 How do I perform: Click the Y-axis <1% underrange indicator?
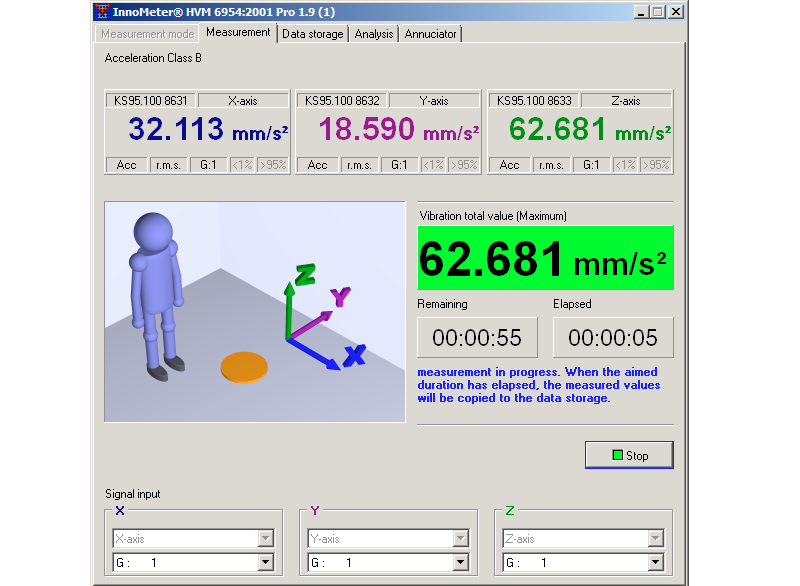[x=431, y=165]
